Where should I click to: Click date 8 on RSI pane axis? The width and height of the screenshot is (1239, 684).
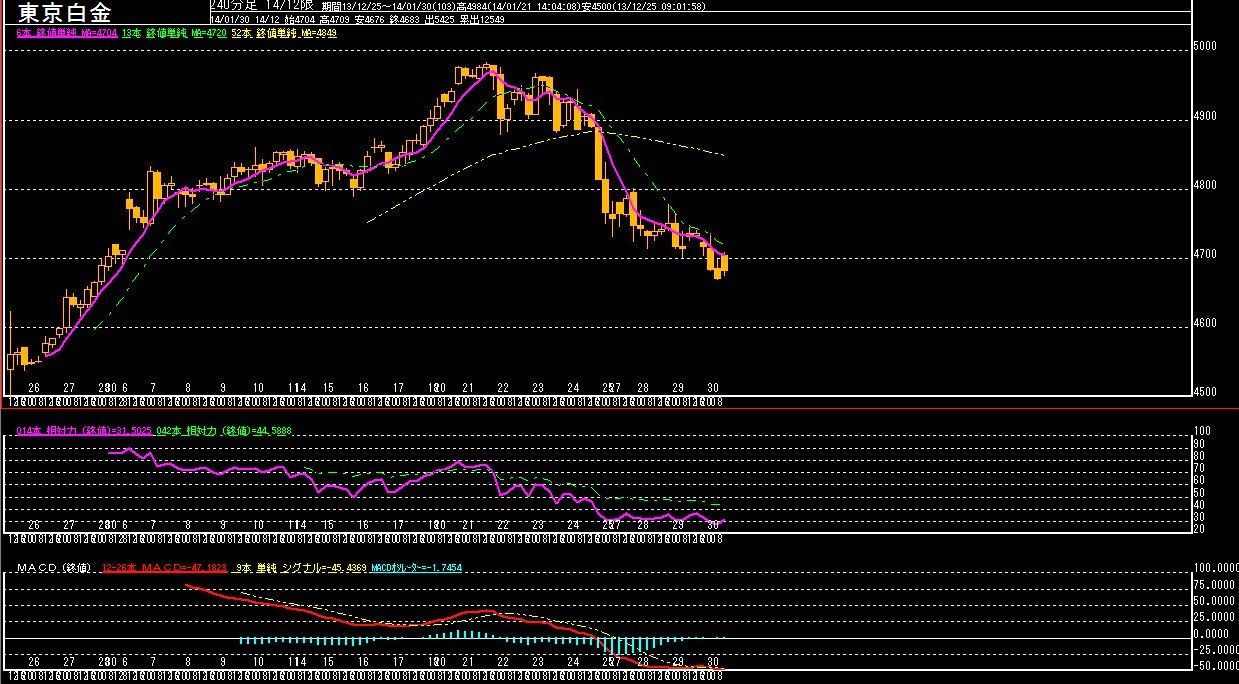click(x=187, y=525)
